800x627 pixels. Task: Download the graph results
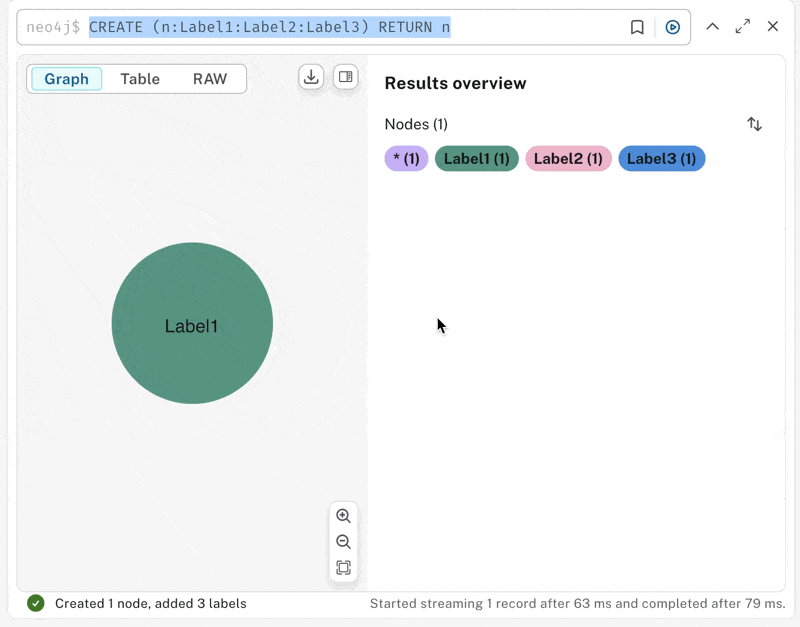click(x=311, y=77)
